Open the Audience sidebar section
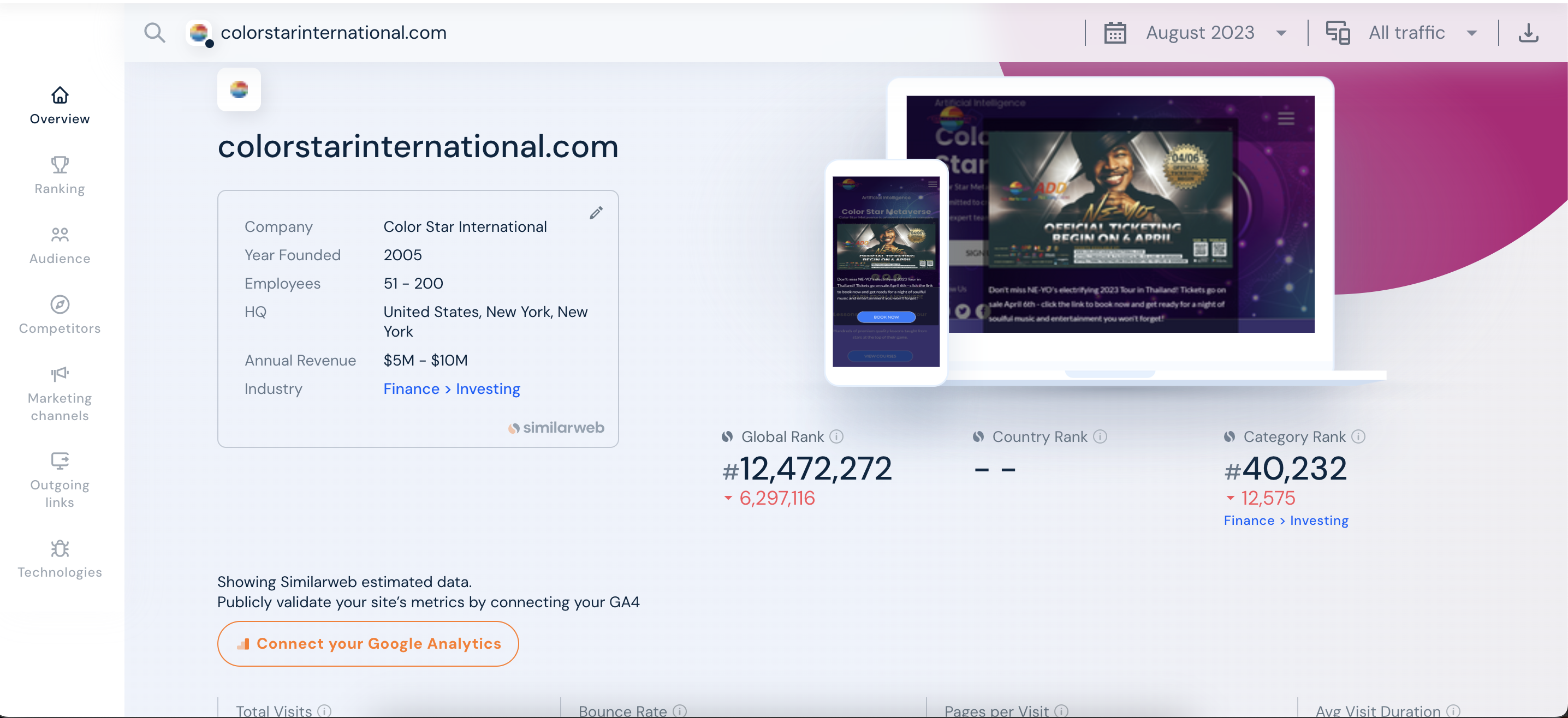 (x=60, y=245)
